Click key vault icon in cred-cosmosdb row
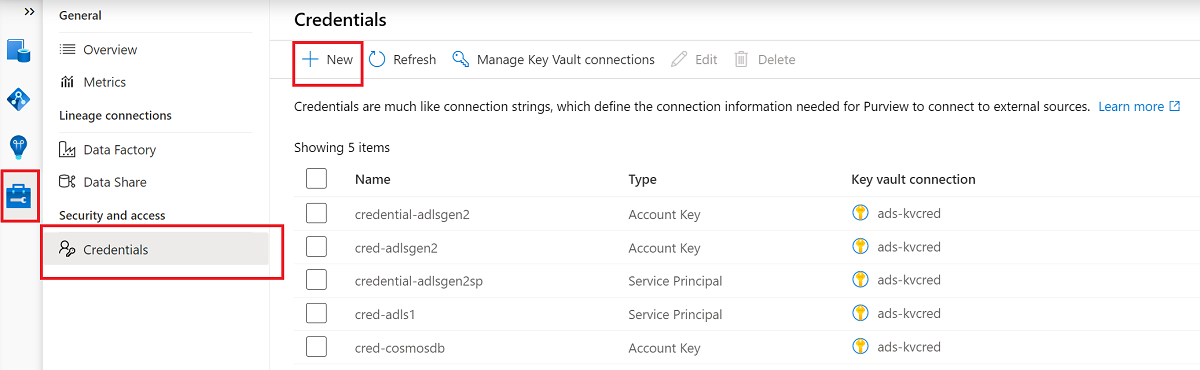The height and width of the screenshot is (370, 1200). (859, 346)
